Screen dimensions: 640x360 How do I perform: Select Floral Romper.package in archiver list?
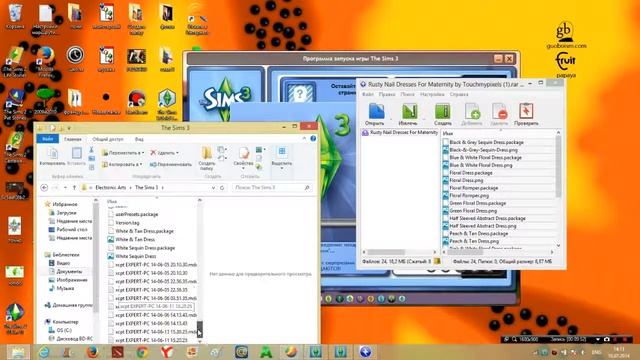pyautogui.click(x=473, y=188)
